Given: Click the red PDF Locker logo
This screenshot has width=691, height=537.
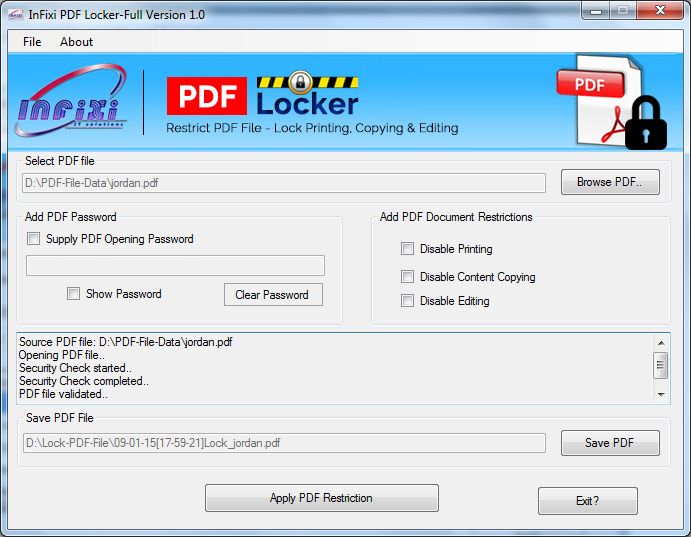Looking at the screenshot, I should tap(263, 95).
